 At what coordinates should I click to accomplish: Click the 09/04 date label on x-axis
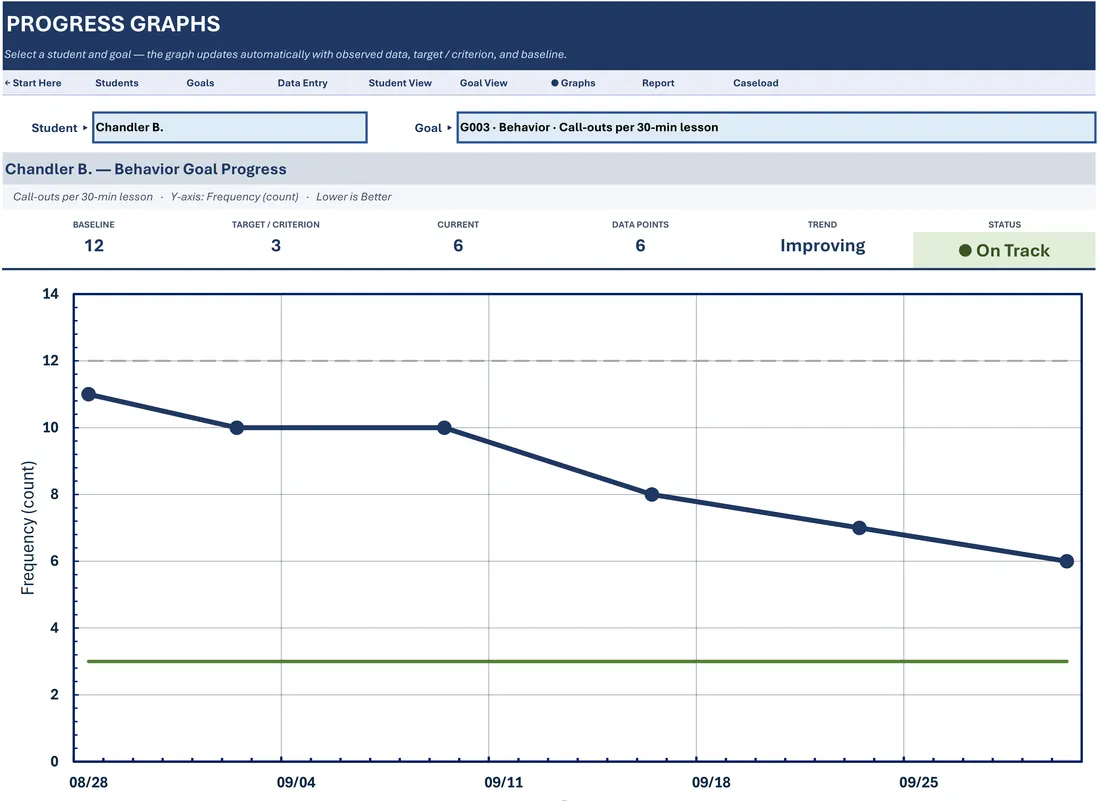tap(296, 782)
